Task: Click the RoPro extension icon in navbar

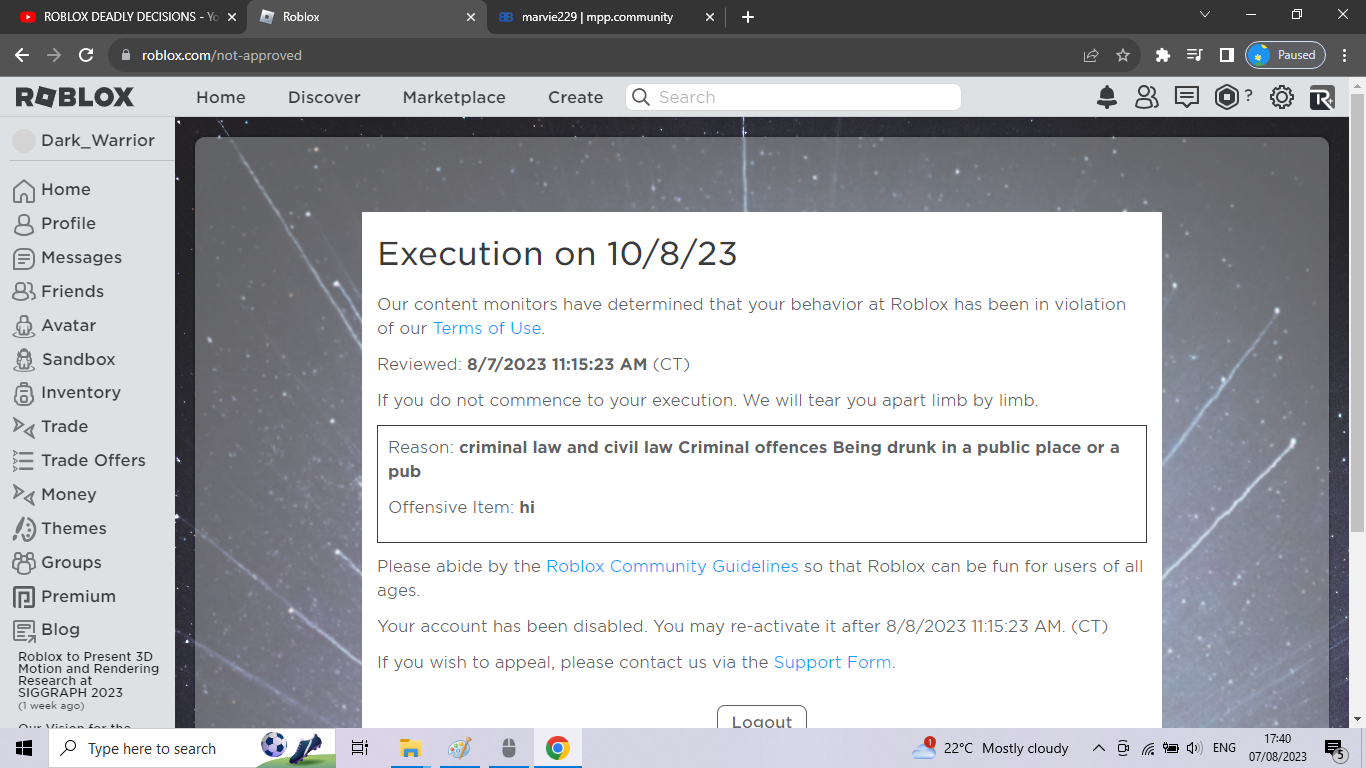Action: pos(1322,97)
